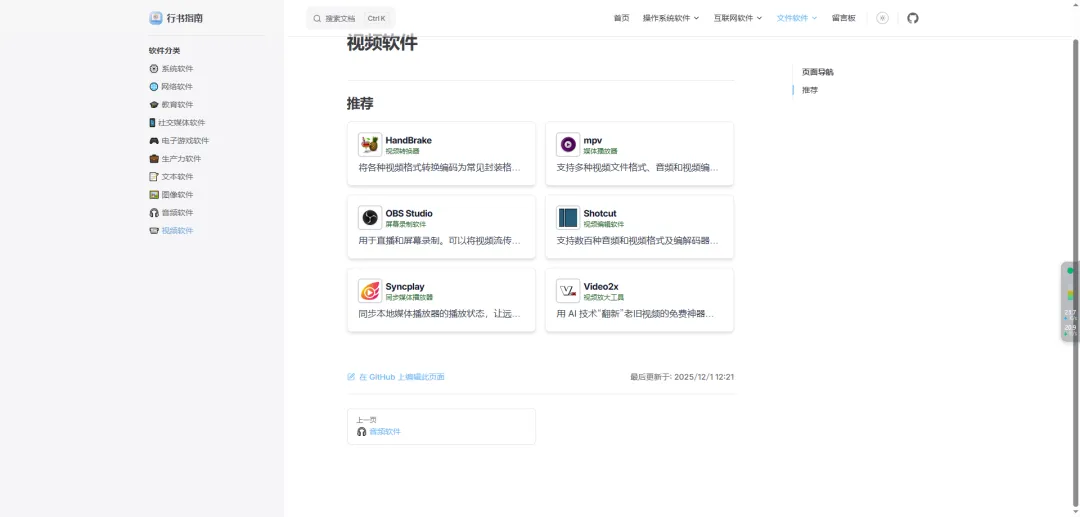Click the phone icon next to 社交媒体软件
This screenshot has height=517, width=1080.
point(152,123)
